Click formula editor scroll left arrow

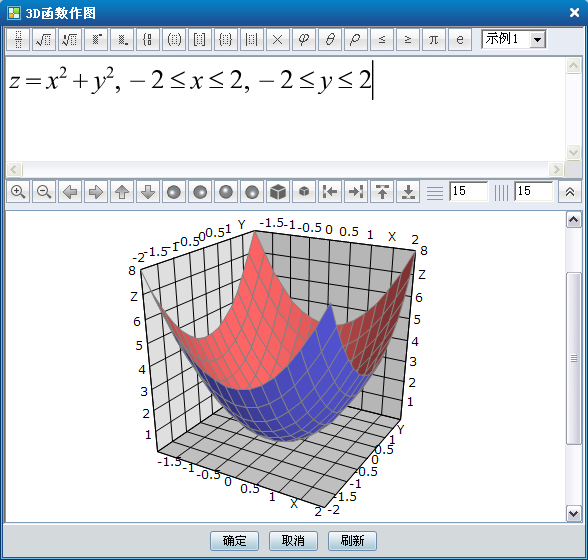(14, 170)
